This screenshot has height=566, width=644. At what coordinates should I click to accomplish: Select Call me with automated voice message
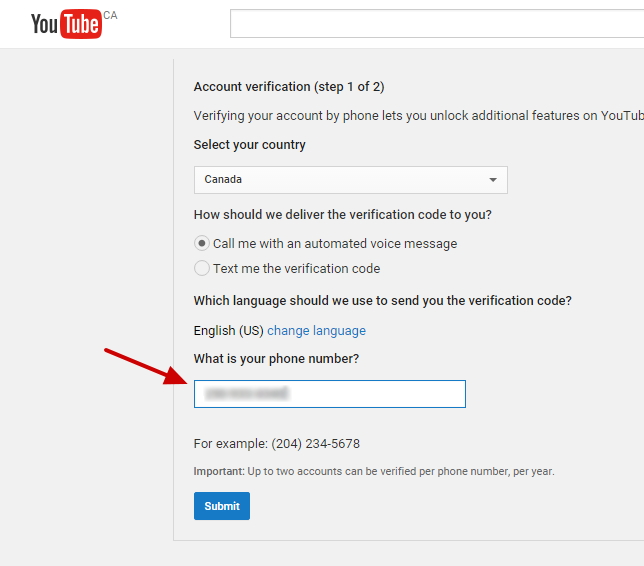202,244
